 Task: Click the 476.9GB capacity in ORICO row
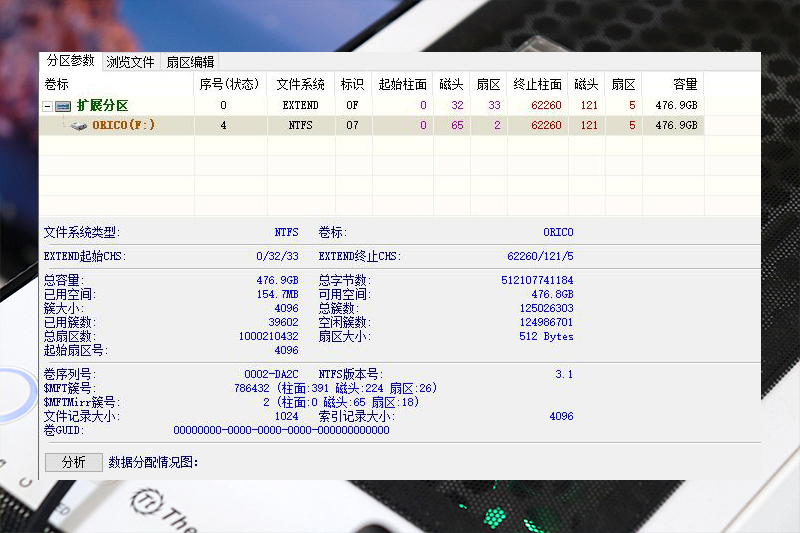tap(677, 125)
